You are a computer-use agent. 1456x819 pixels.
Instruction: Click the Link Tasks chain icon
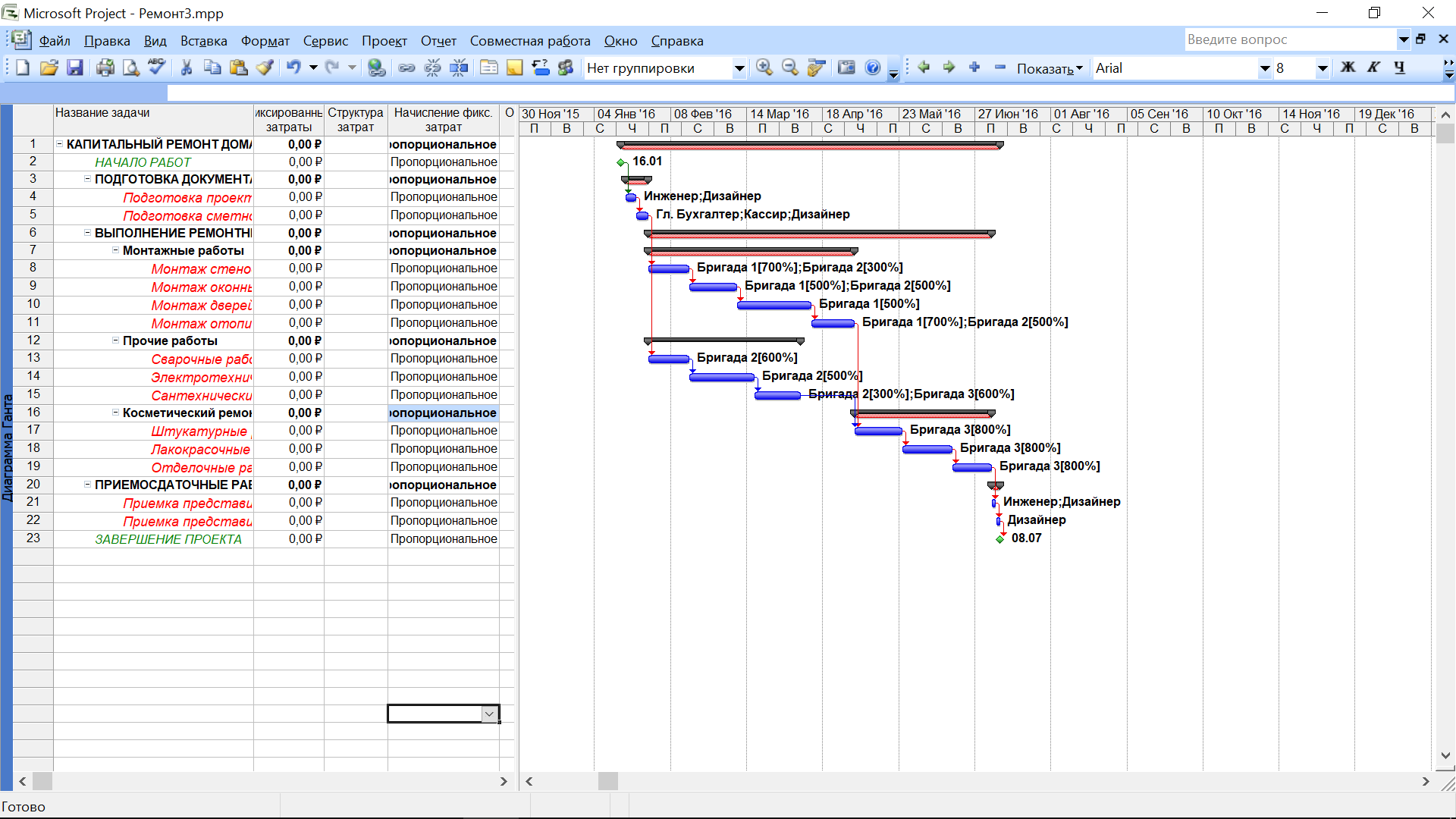[406, 68]
